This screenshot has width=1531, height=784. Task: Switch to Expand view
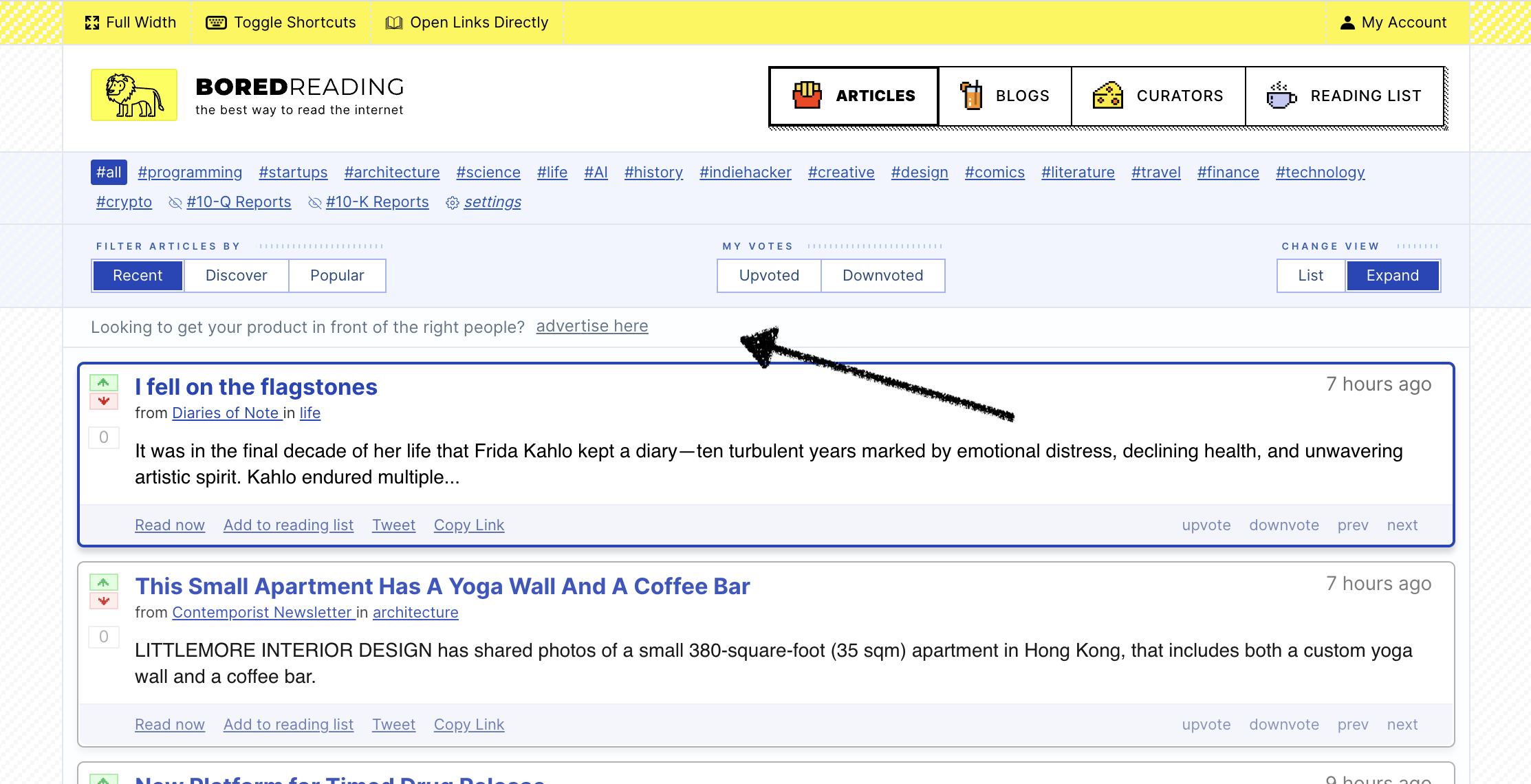pyautogui.click(x=1393, y=276)
